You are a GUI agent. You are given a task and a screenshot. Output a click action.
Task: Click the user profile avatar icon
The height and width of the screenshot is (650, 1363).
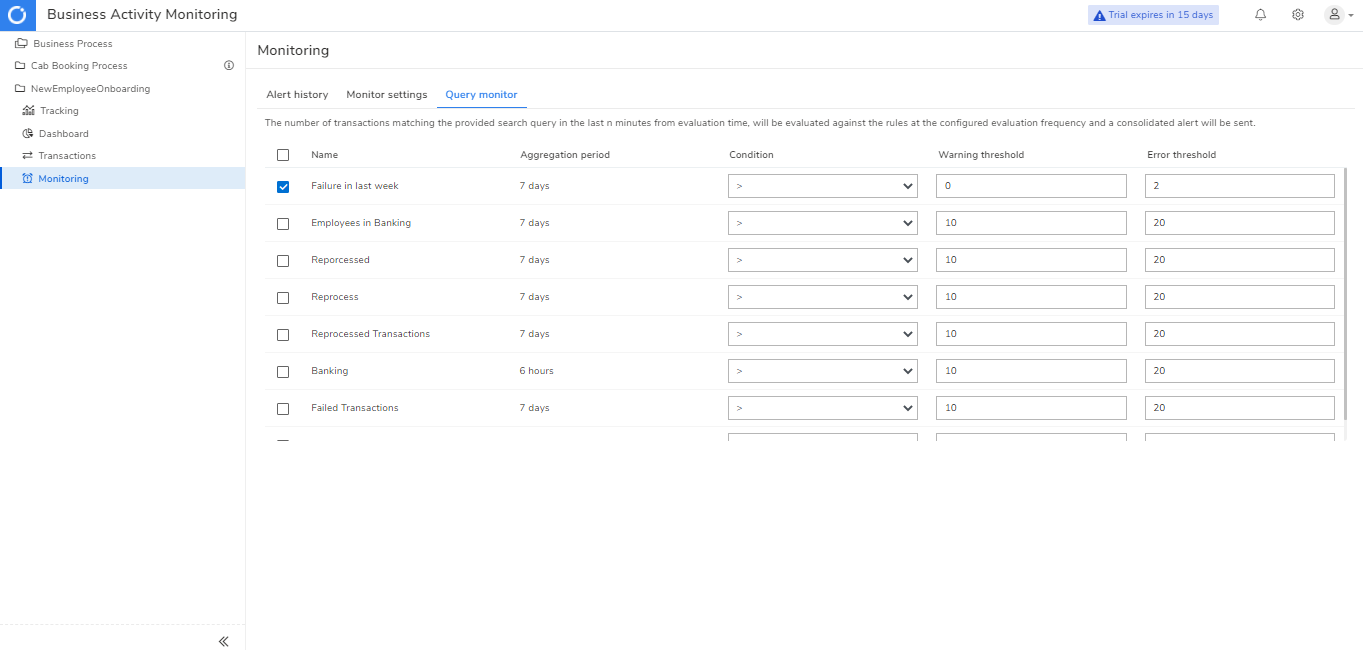pyautogui.click(x=1334, y=15)
